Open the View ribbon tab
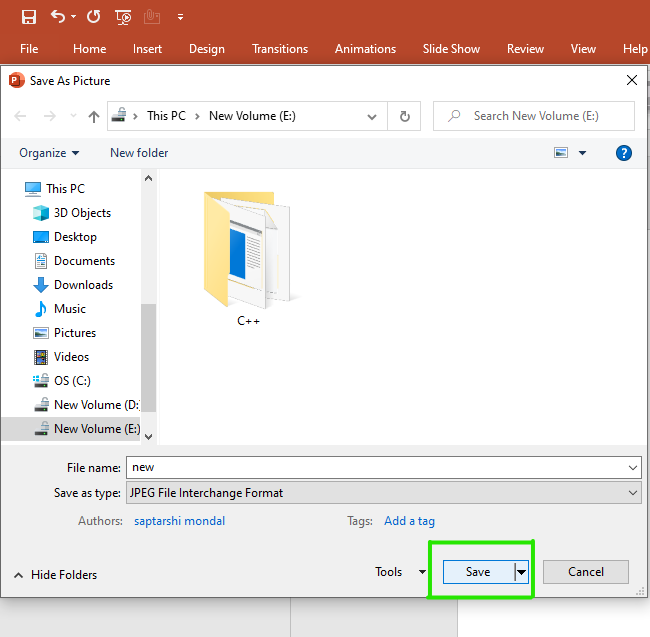Screen dimensions: 650x637 583,49
